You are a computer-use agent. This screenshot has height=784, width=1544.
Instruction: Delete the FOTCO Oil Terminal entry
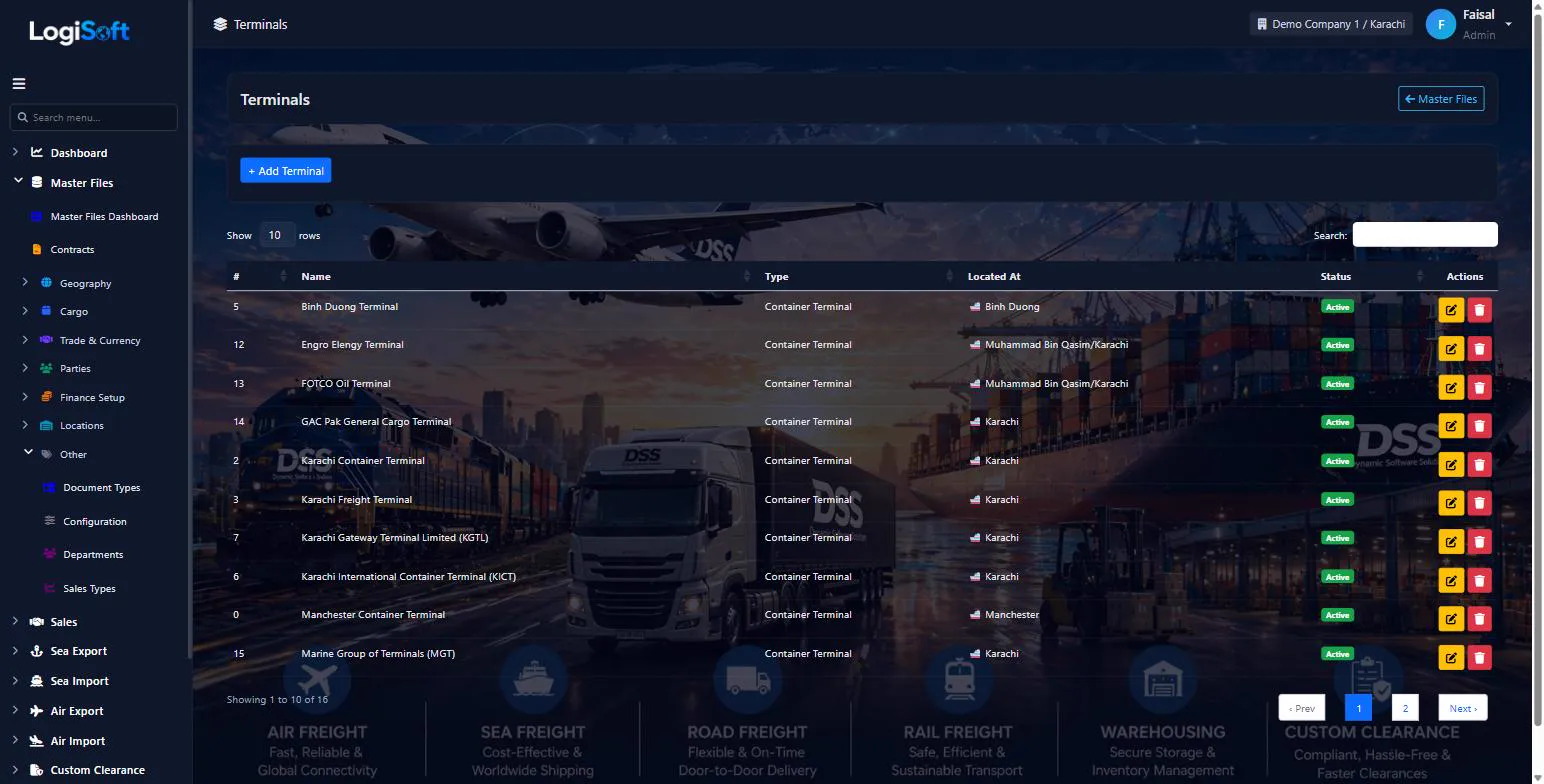click(1479, 387)
